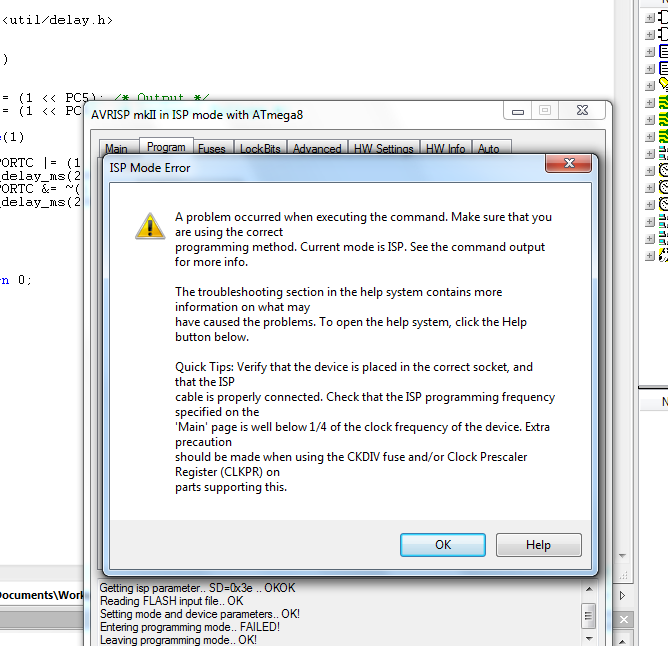Expand the topmost plug-shaped tree node
The image size is (668, 646).
(650, 18)
